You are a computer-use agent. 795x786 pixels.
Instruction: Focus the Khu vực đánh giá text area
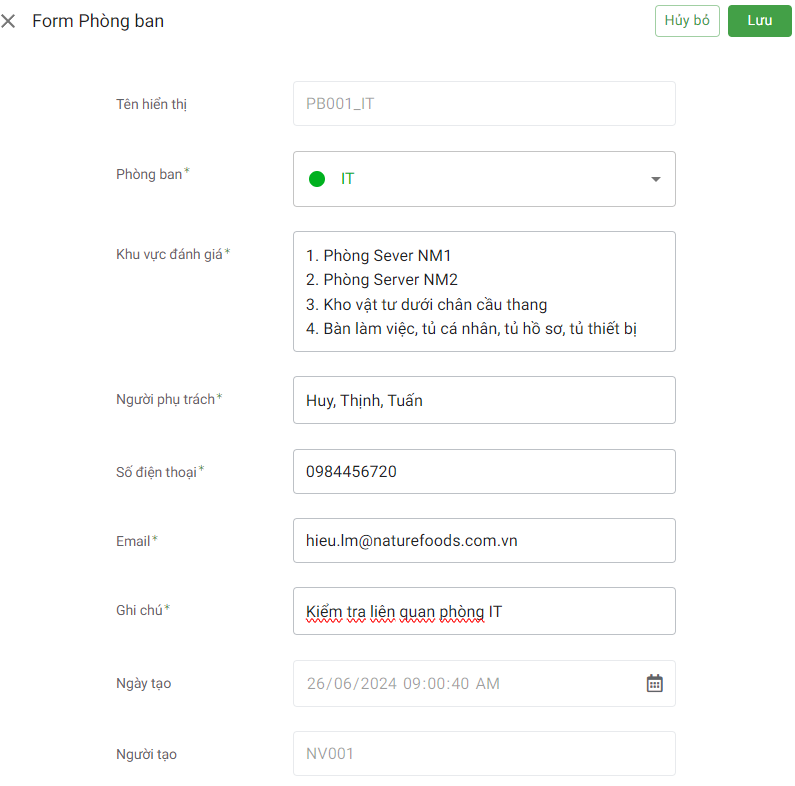pyautogui.click(x=483, y=291)
